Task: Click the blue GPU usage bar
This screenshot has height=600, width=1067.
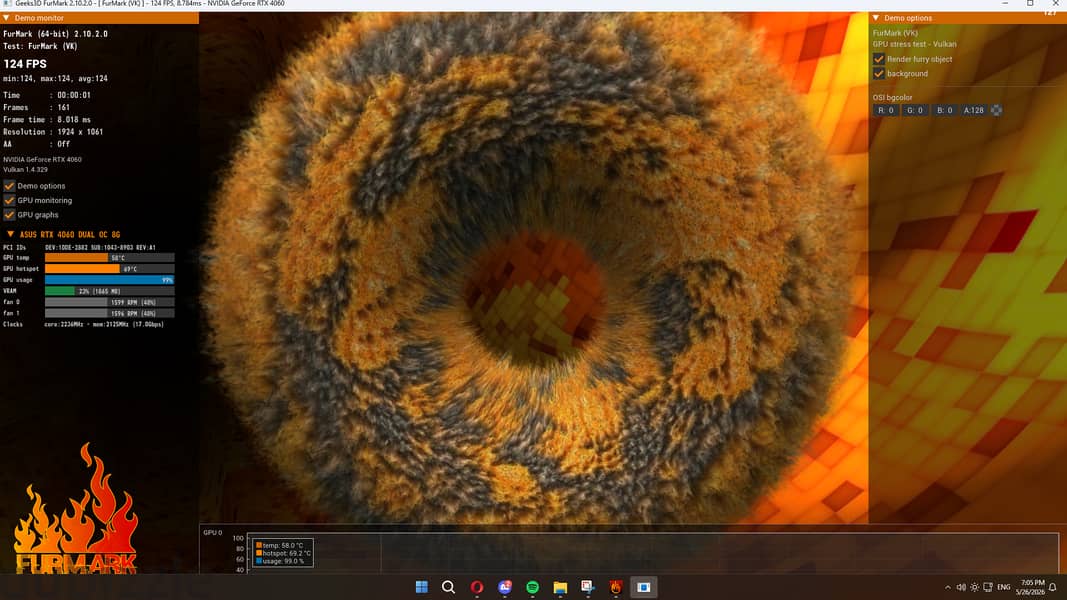Action: tap(110, 280)
